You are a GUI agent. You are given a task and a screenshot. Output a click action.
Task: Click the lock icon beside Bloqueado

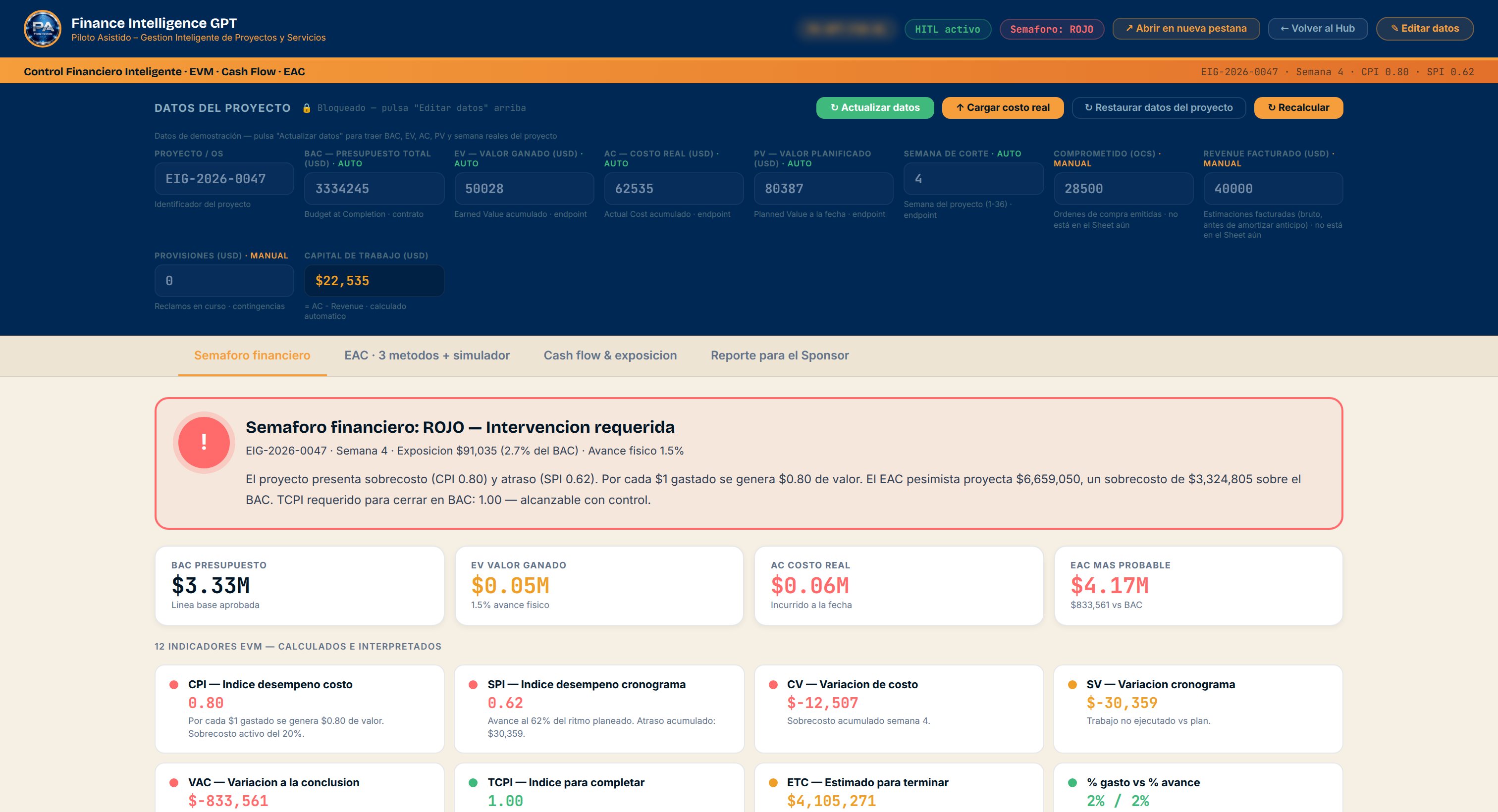(x=307, y=108)
